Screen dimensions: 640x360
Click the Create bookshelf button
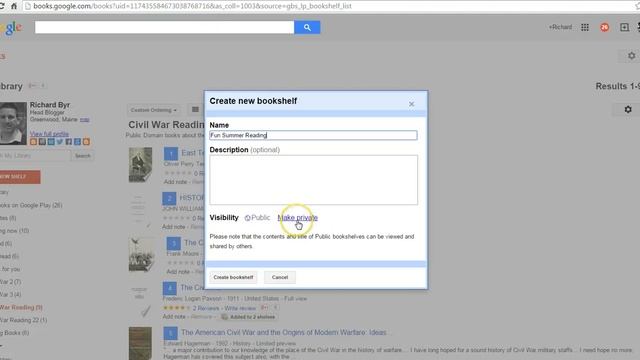tap(233, 277)
